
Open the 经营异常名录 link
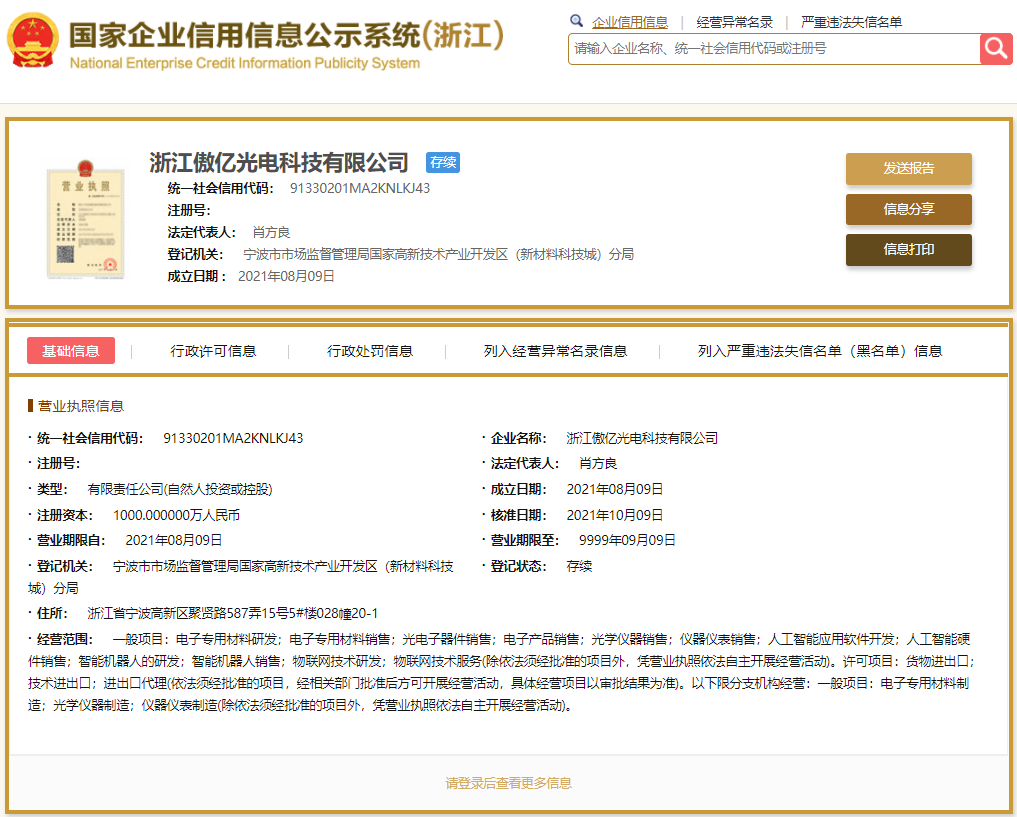(734, 22)
